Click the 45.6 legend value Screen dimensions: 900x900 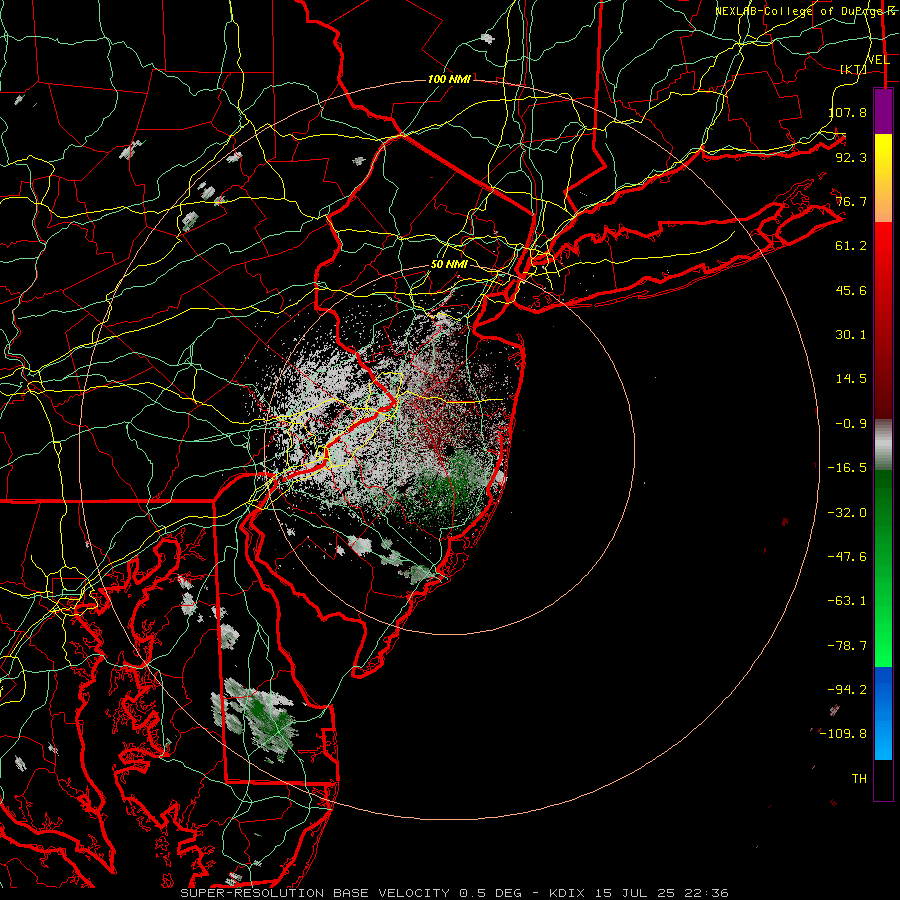[x=851, y=290]
